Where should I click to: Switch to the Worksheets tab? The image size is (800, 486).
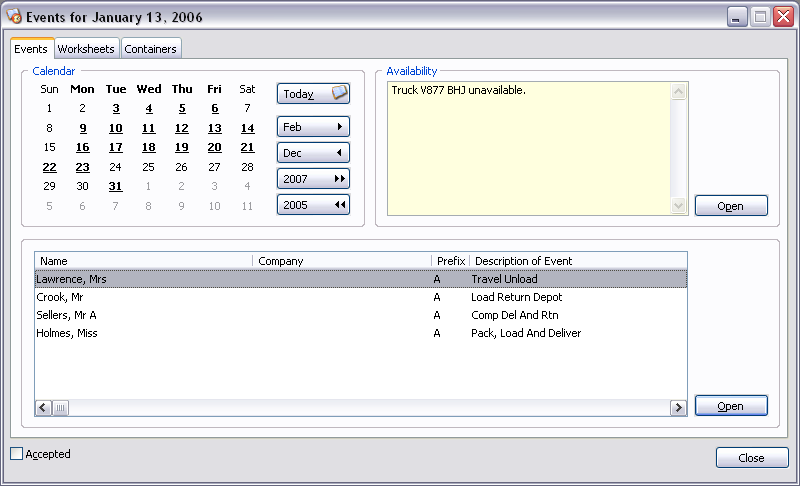pos(86,49)
